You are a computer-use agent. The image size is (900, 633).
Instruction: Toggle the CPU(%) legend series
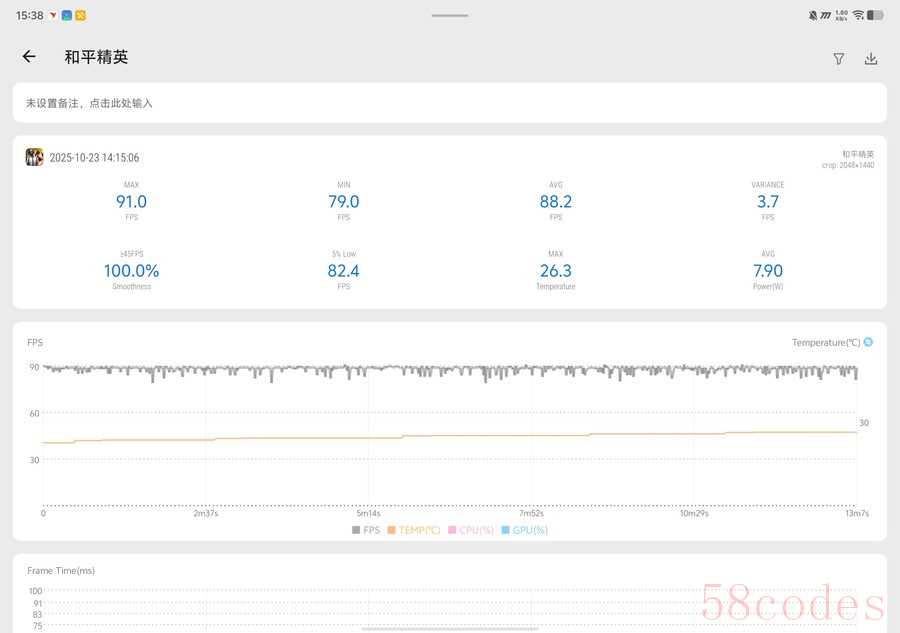(x=471, y=530)
